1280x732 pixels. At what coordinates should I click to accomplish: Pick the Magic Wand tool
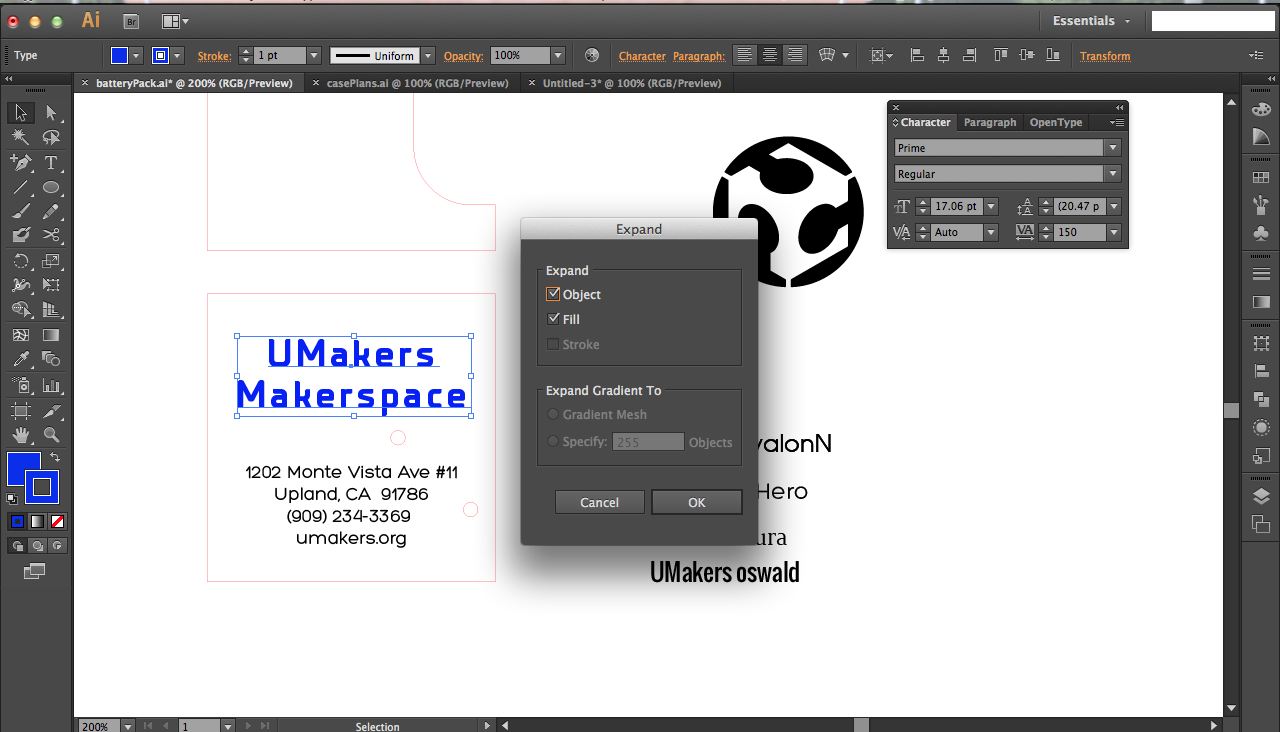point(21,138)
